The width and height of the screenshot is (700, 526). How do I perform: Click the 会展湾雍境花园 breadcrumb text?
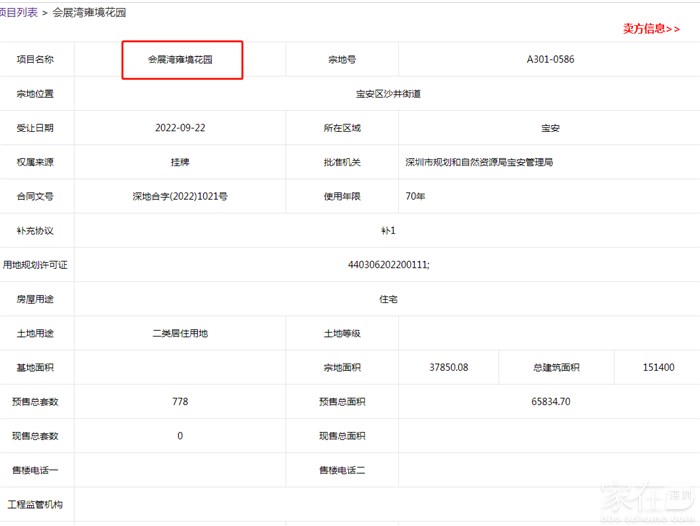[89, 12]
